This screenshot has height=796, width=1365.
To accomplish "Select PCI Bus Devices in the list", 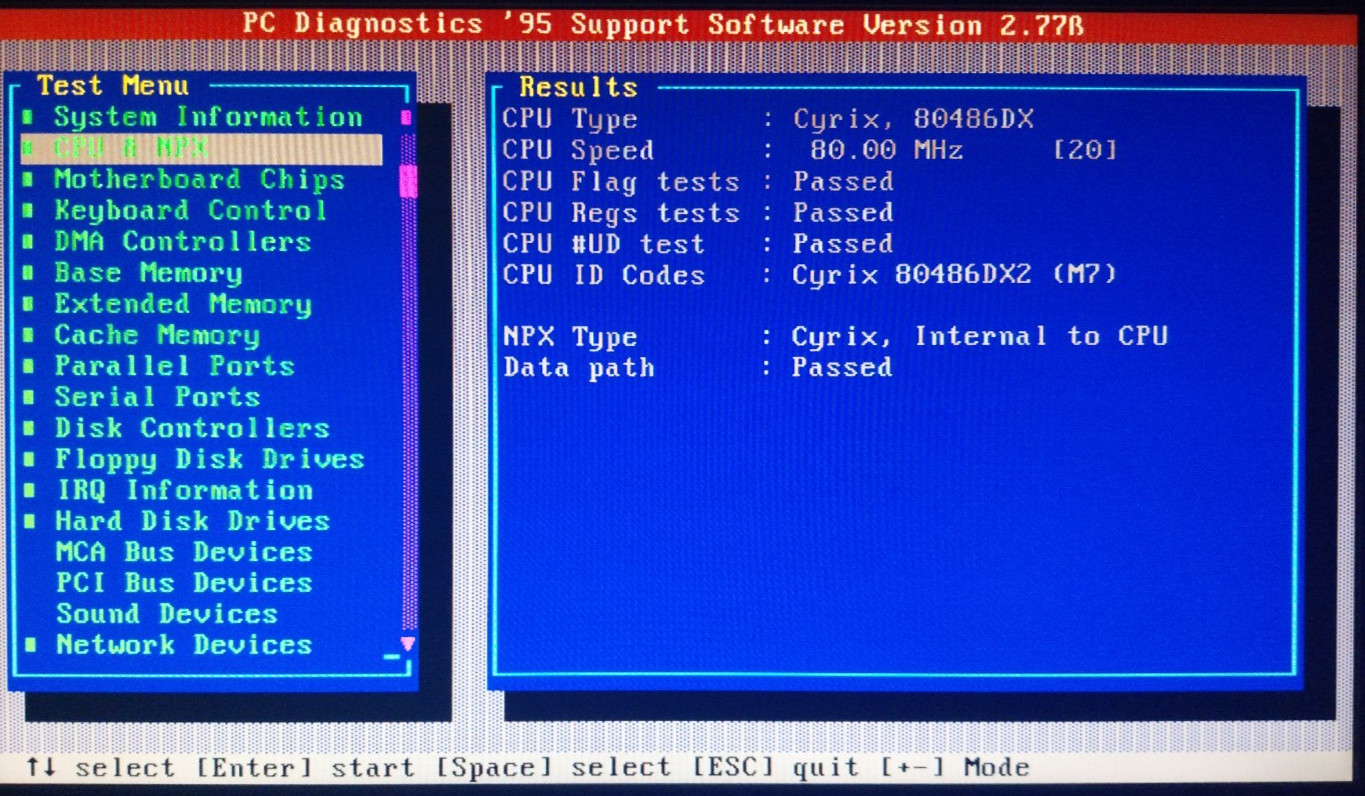I will (184, 583).
